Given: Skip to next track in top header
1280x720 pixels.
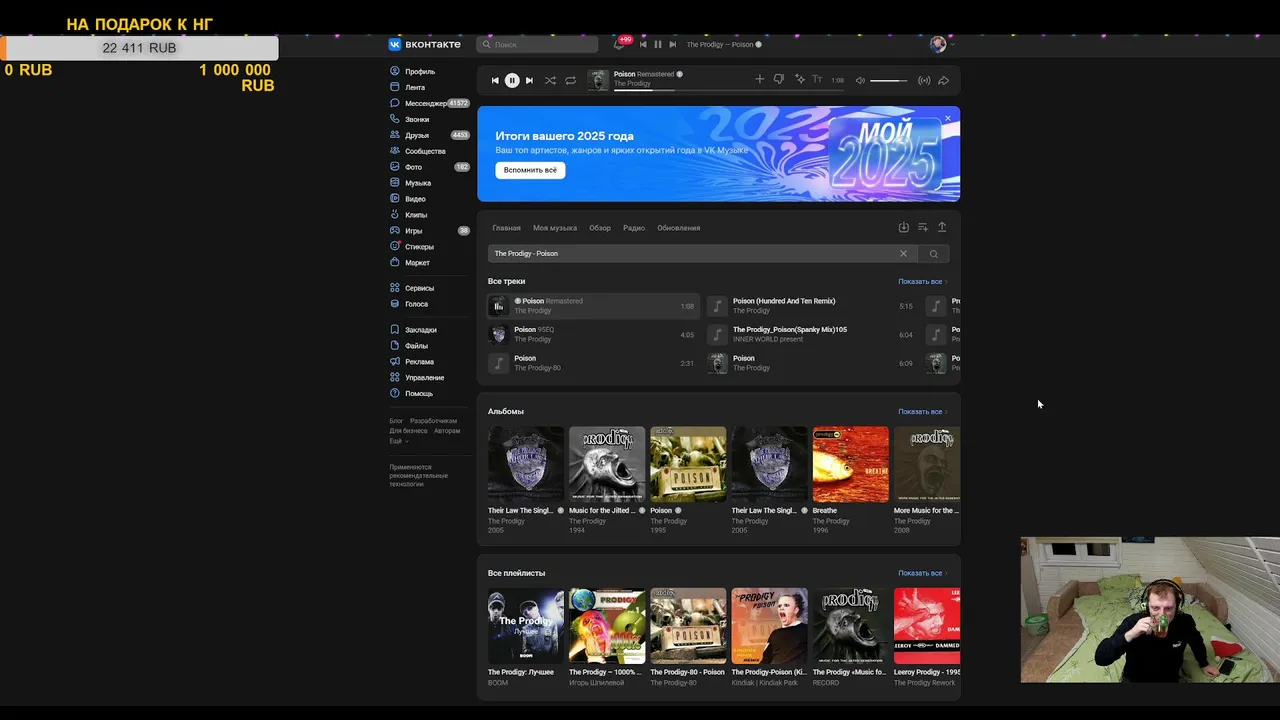Looking at the screenshot, I should coord(673,44).
